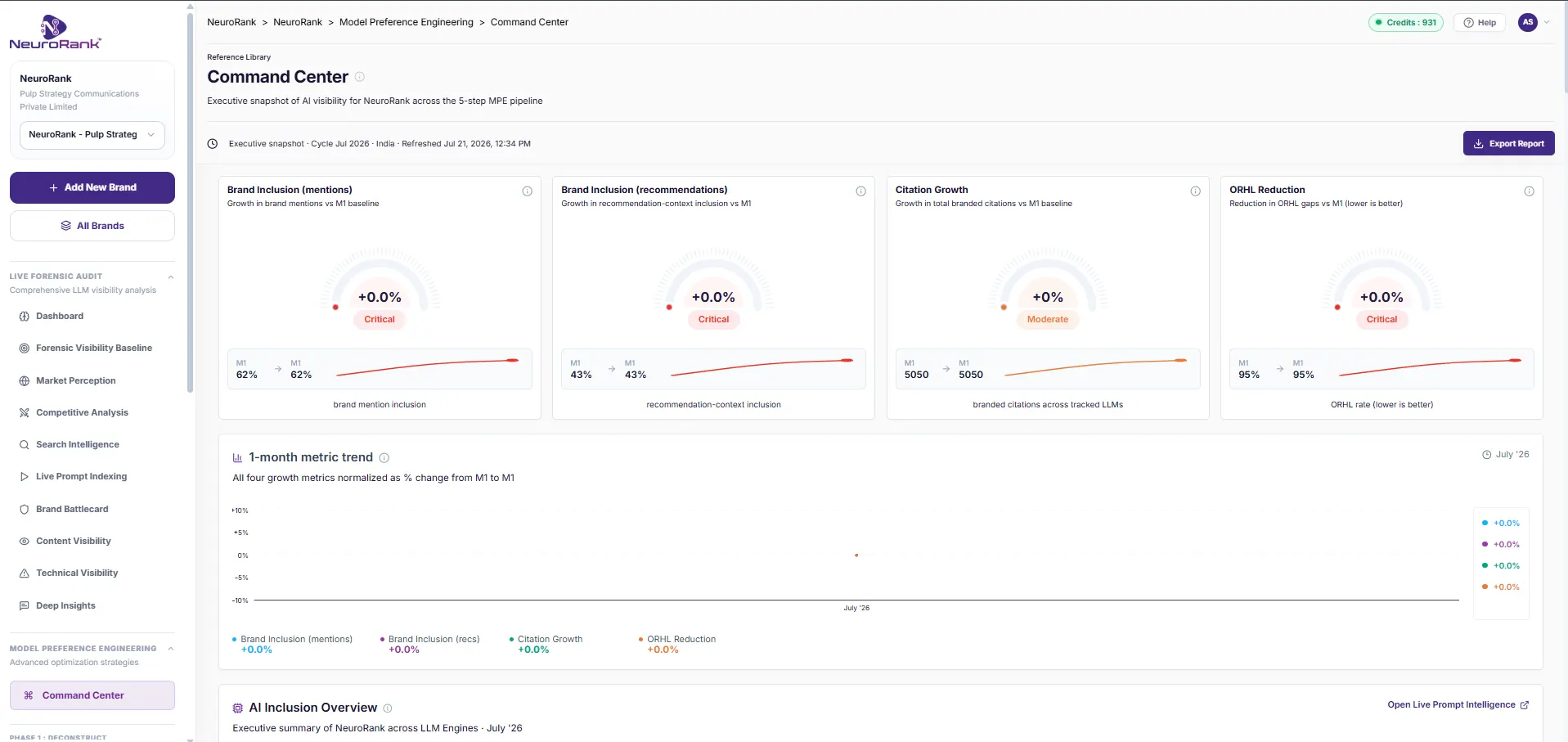Click the Technical Visibility warning triangle icon

25,573
